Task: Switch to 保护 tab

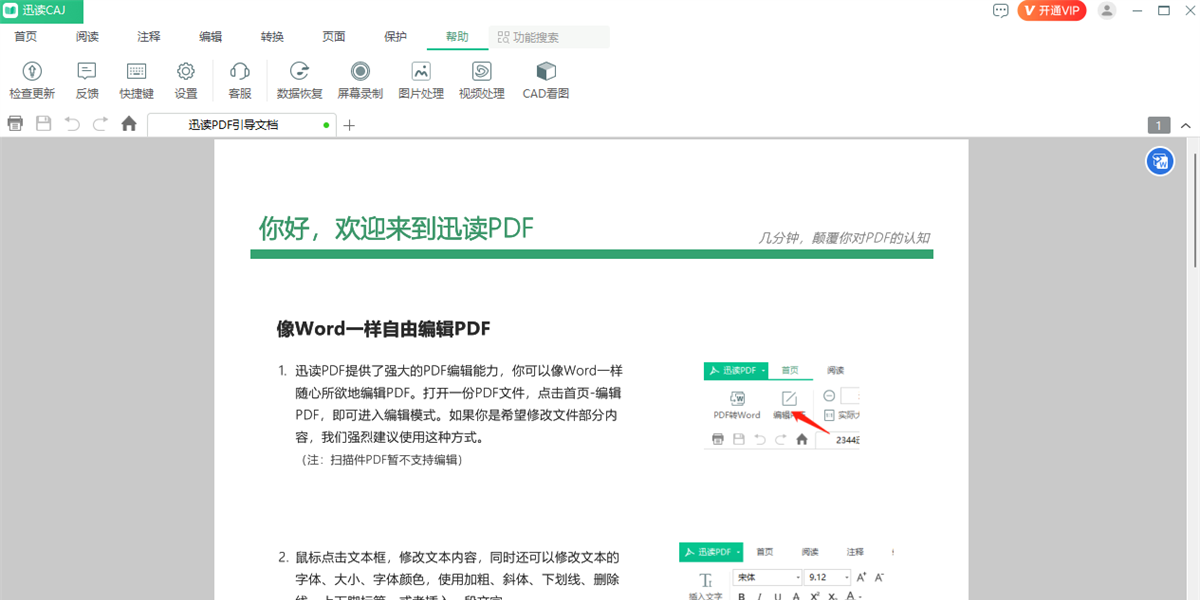Action: pyautogui.click(x=395, y=37)
